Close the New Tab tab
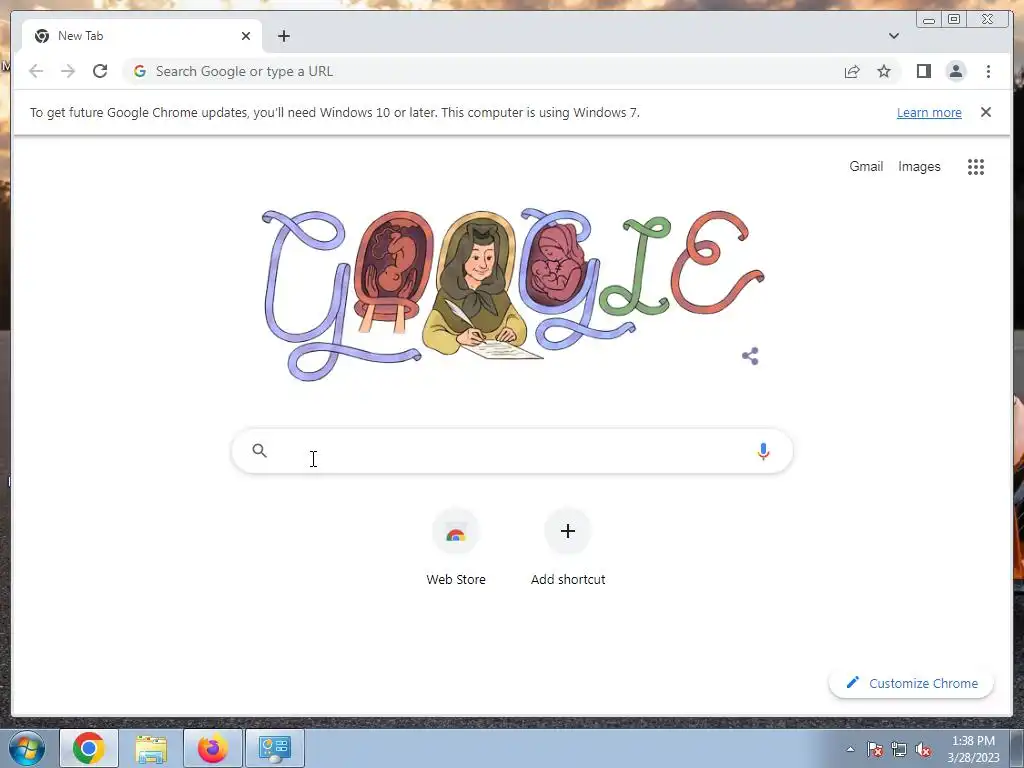 pyautogui.click(x=246, y=36)
